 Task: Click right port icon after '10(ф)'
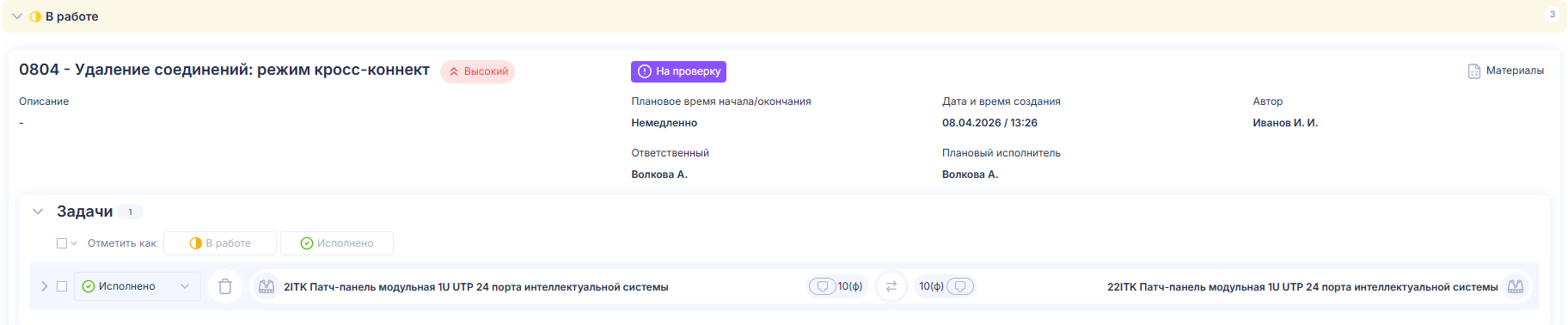pyautogui.click(x=960, y=286)
